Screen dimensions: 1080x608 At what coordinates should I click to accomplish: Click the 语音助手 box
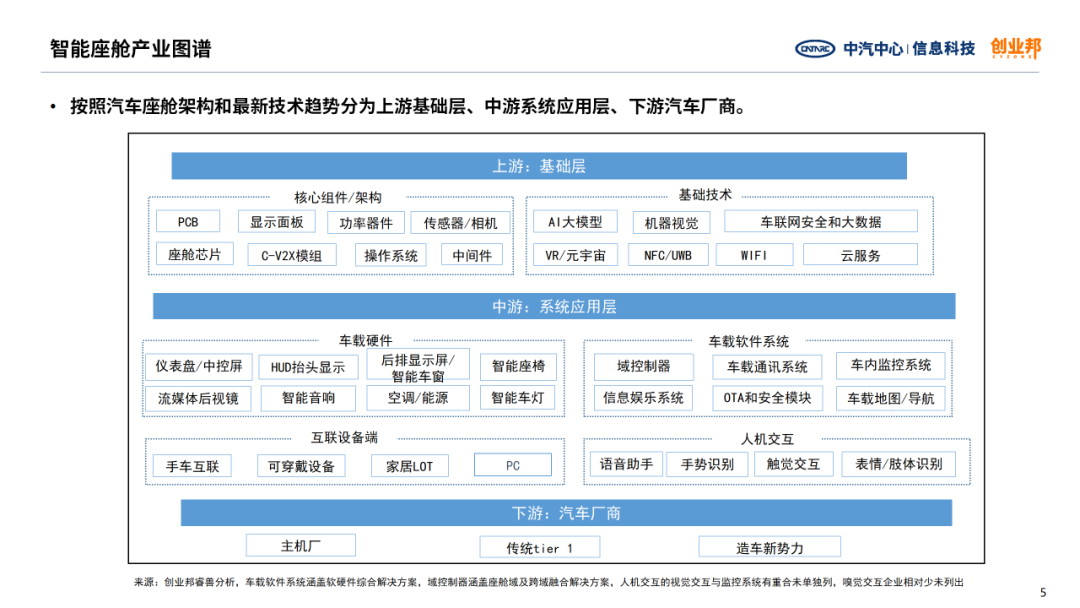[x=626, y=464]
